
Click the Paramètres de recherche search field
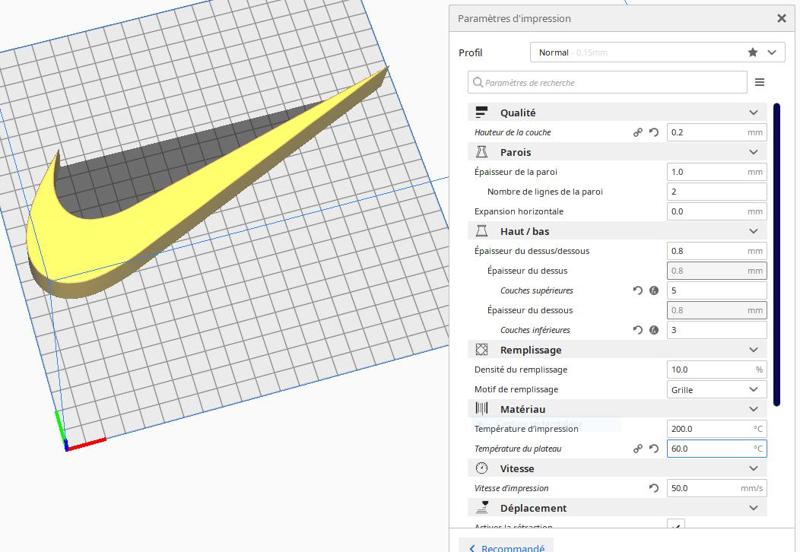tap(607, 82)
